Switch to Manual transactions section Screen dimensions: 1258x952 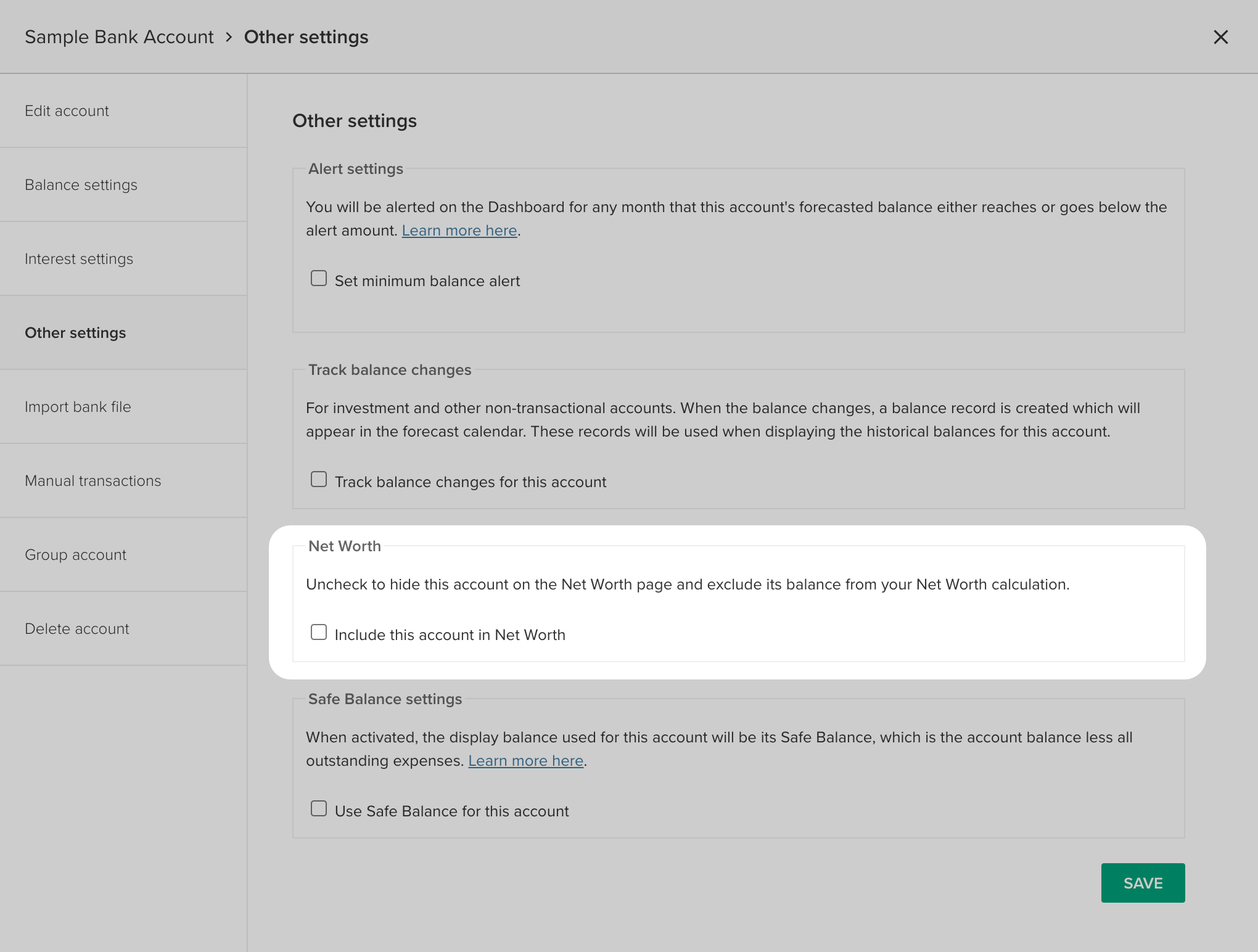[92, 481]
